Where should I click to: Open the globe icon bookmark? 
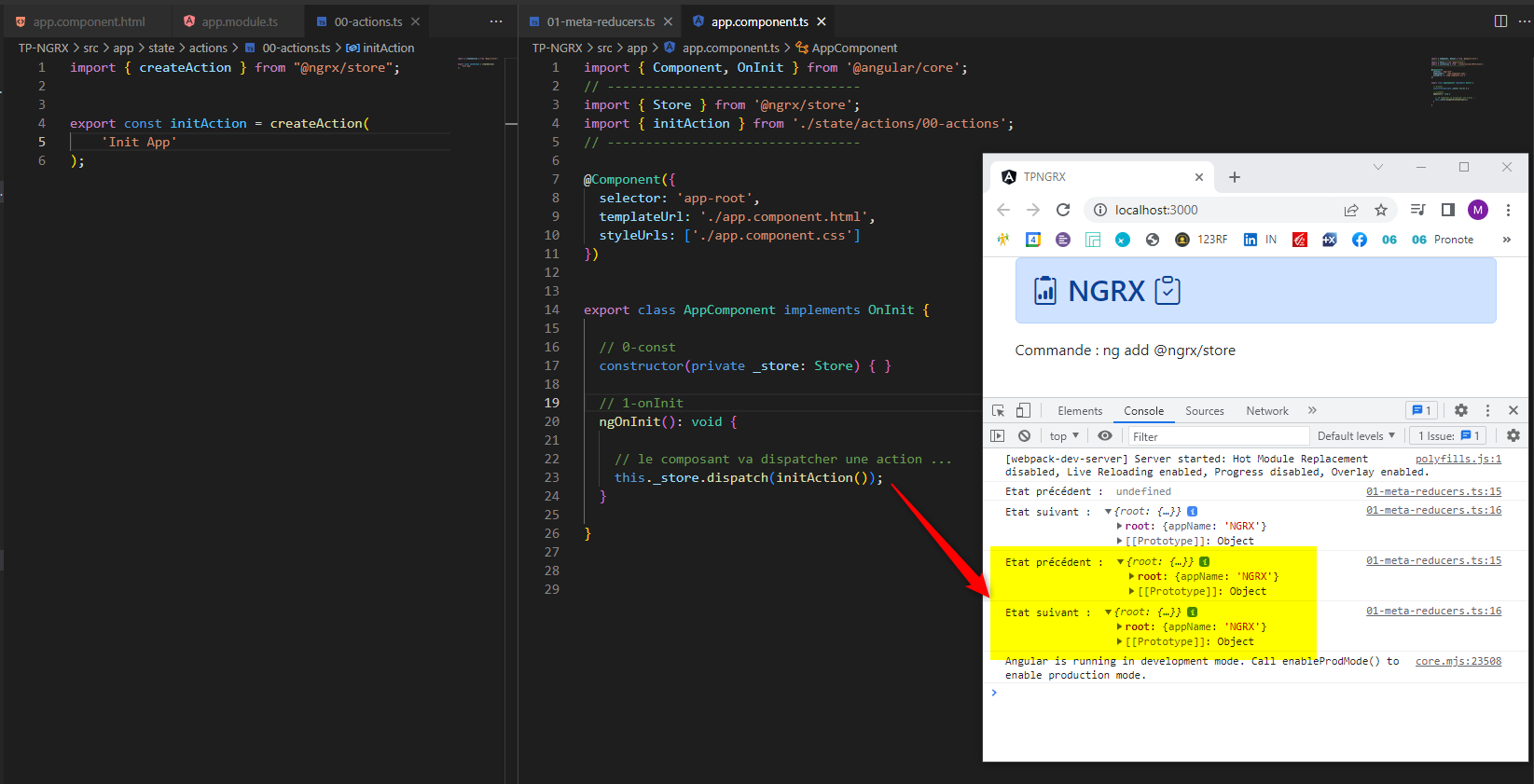(1153, 240)
